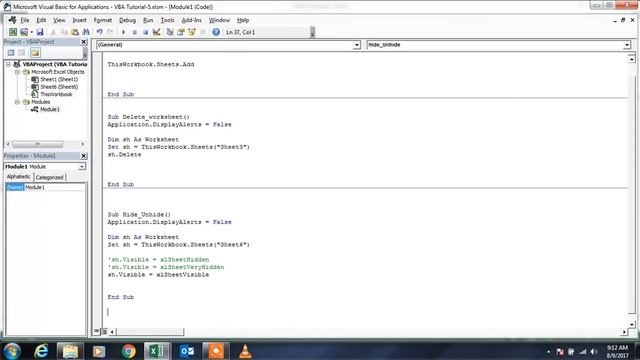Click the Paste clipboard icon
The width and height of the screenshot is (640, 360).
pyautogui.click(x=75, y=32)
